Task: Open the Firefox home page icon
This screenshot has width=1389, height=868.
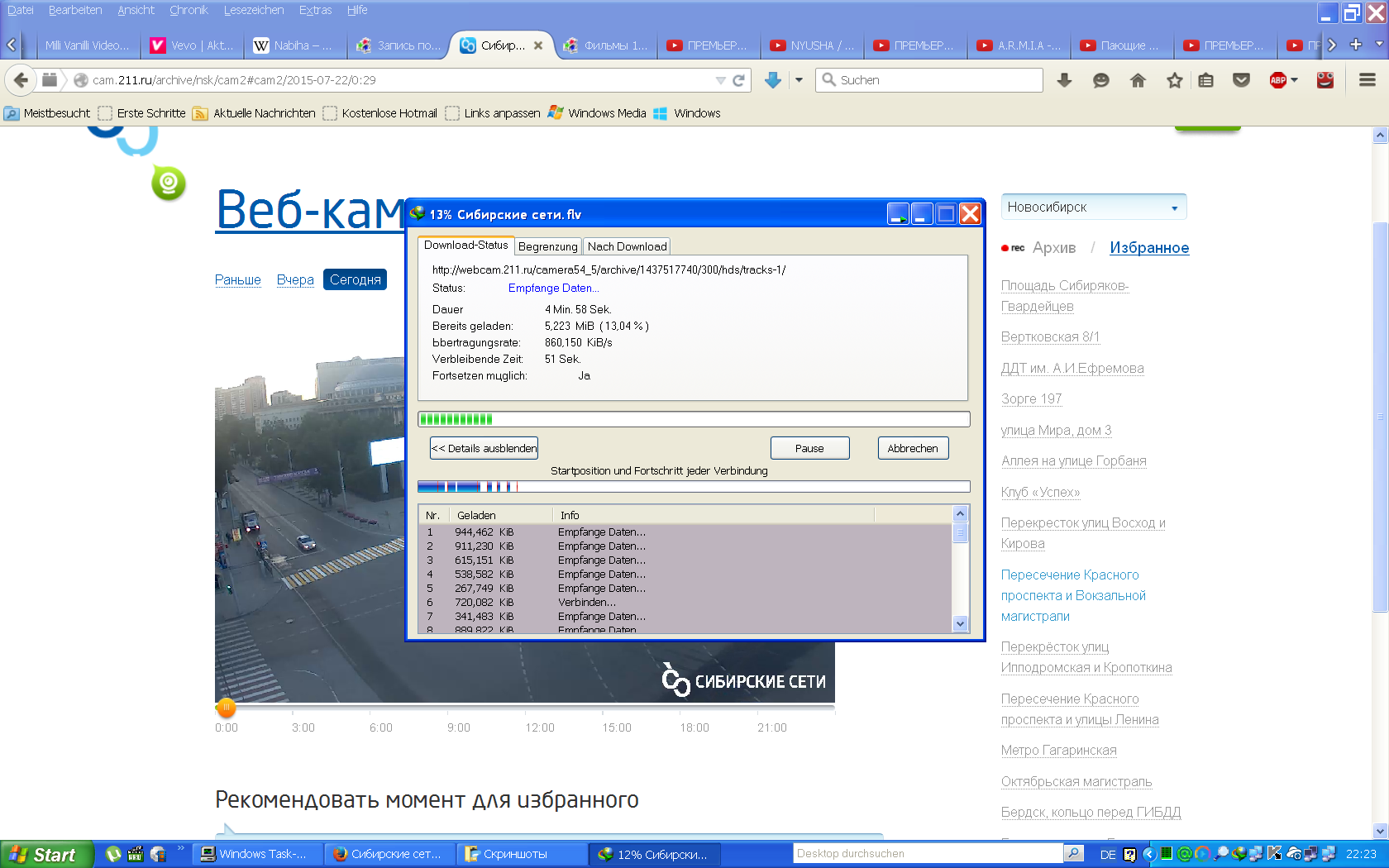Action: coord(1138,80)
